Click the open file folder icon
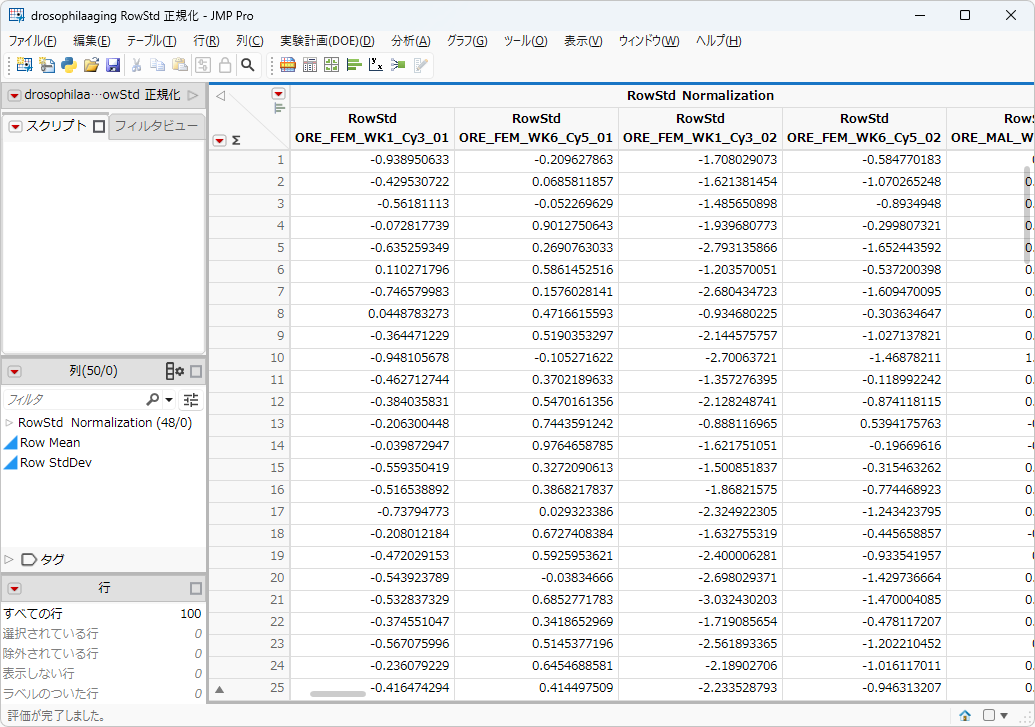The image size is (1035, 727). pyautogui.click(x=91, y=65)
